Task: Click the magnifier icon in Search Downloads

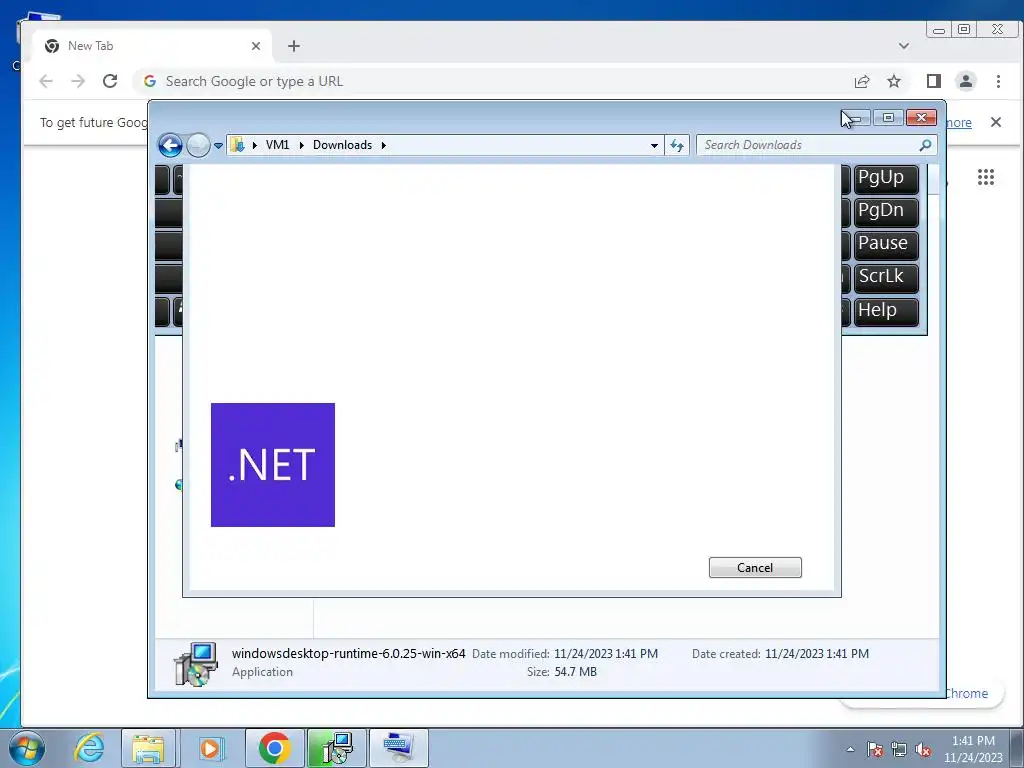Action: point(925,145)
